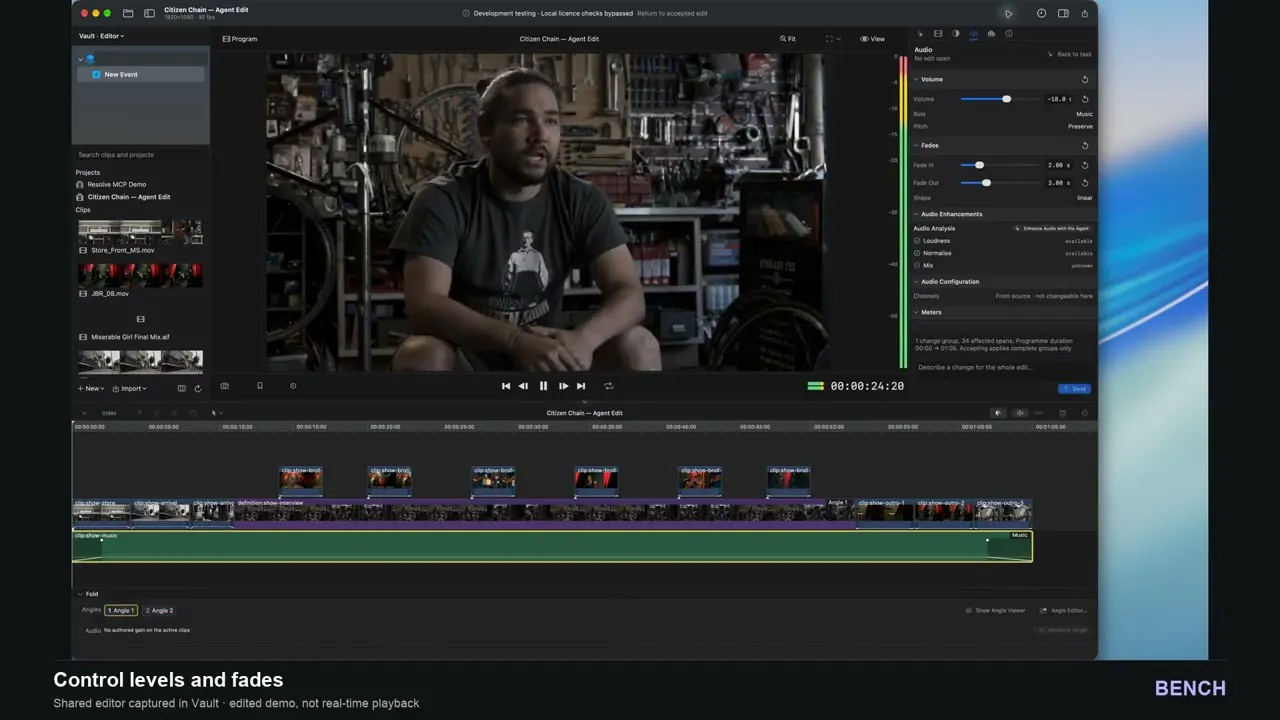Collapse the Audio Configuration section

(x=916, y=282)
